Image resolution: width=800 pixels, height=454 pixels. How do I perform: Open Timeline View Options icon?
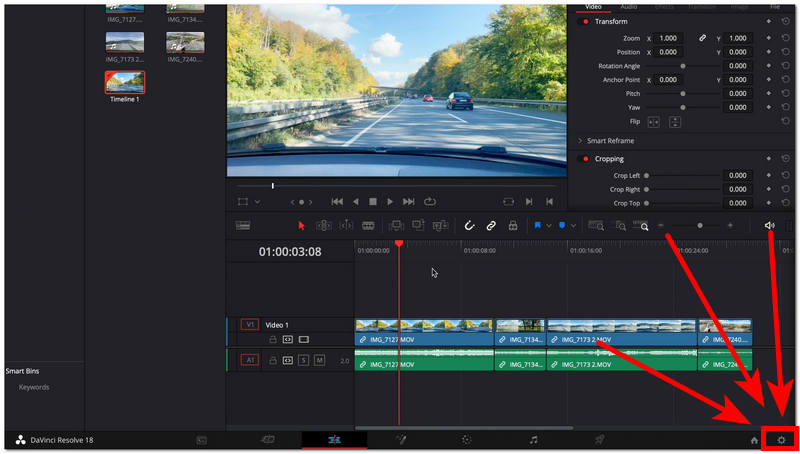[243, 225]
